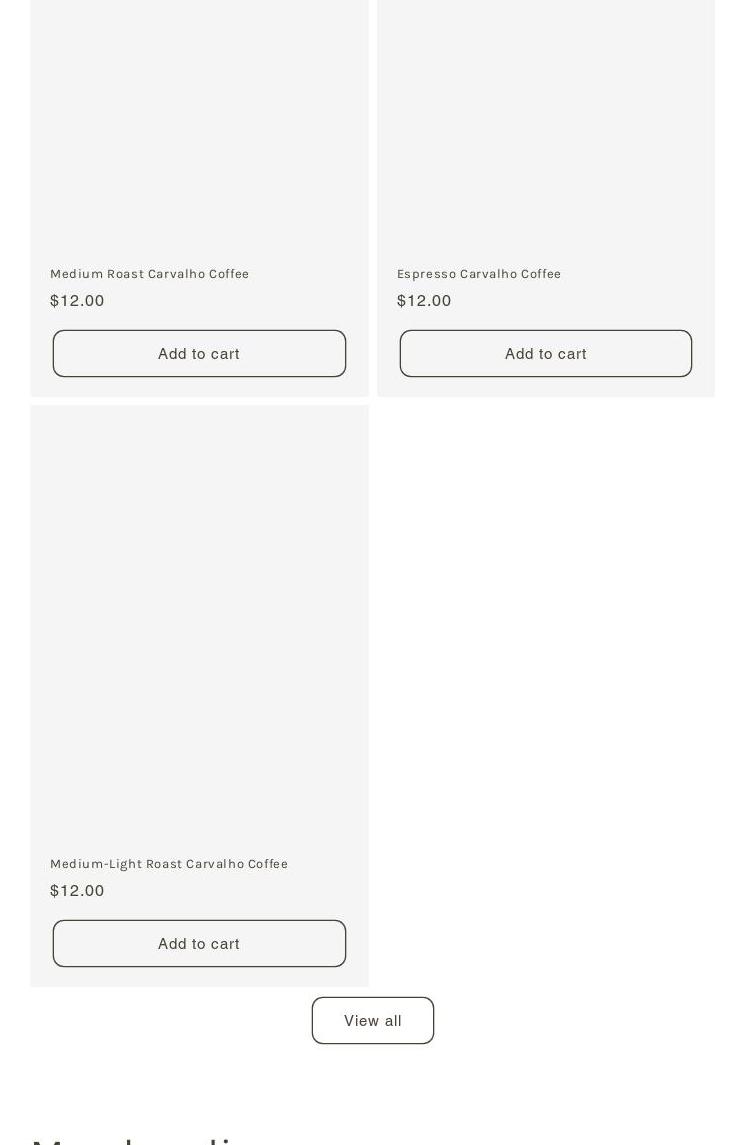745x1145 pixels.
Task: Click the Medium-Light Roast product image area
Action: (x=199, y=620)
